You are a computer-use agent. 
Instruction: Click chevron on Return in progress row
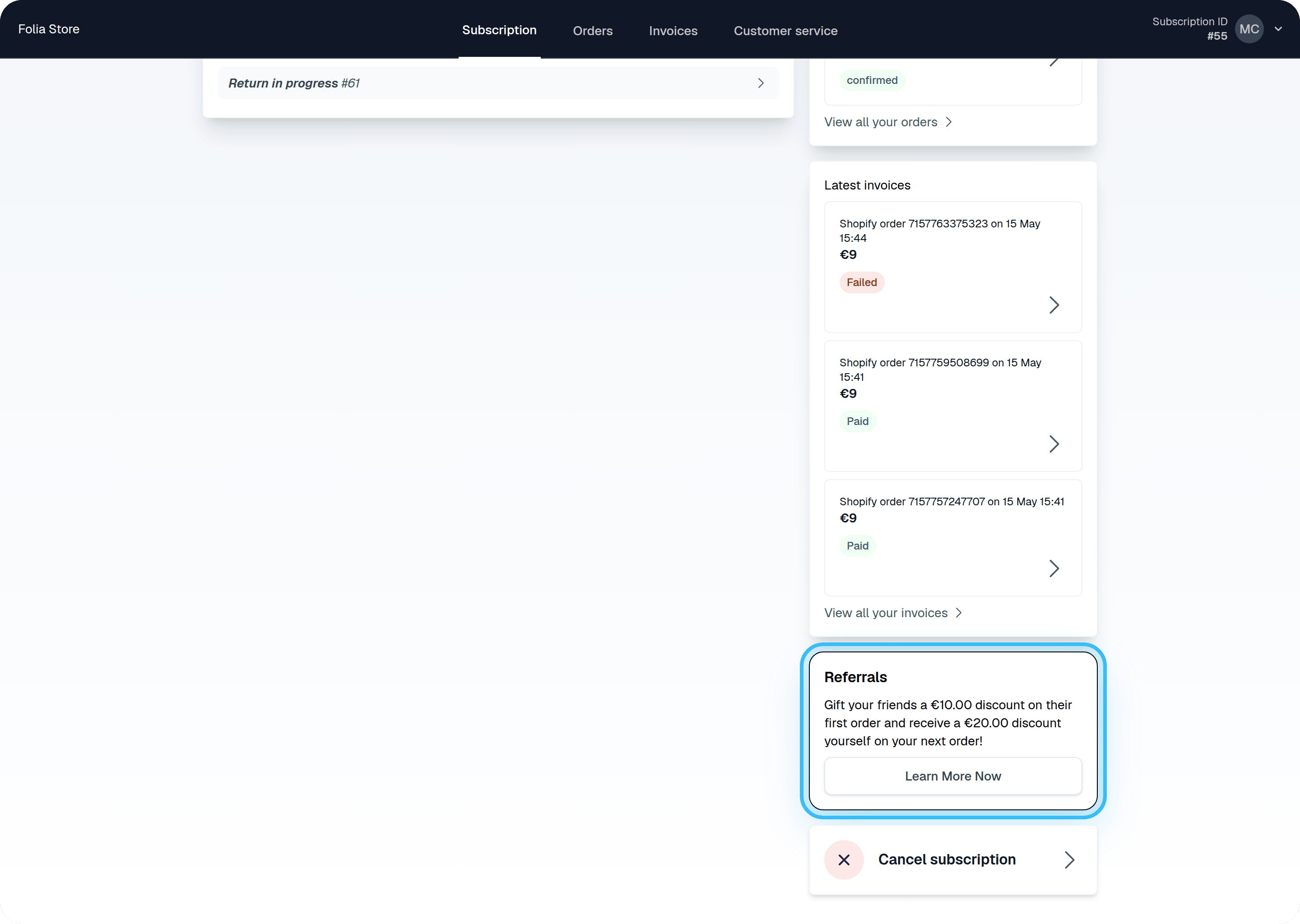tap(761, 83)
